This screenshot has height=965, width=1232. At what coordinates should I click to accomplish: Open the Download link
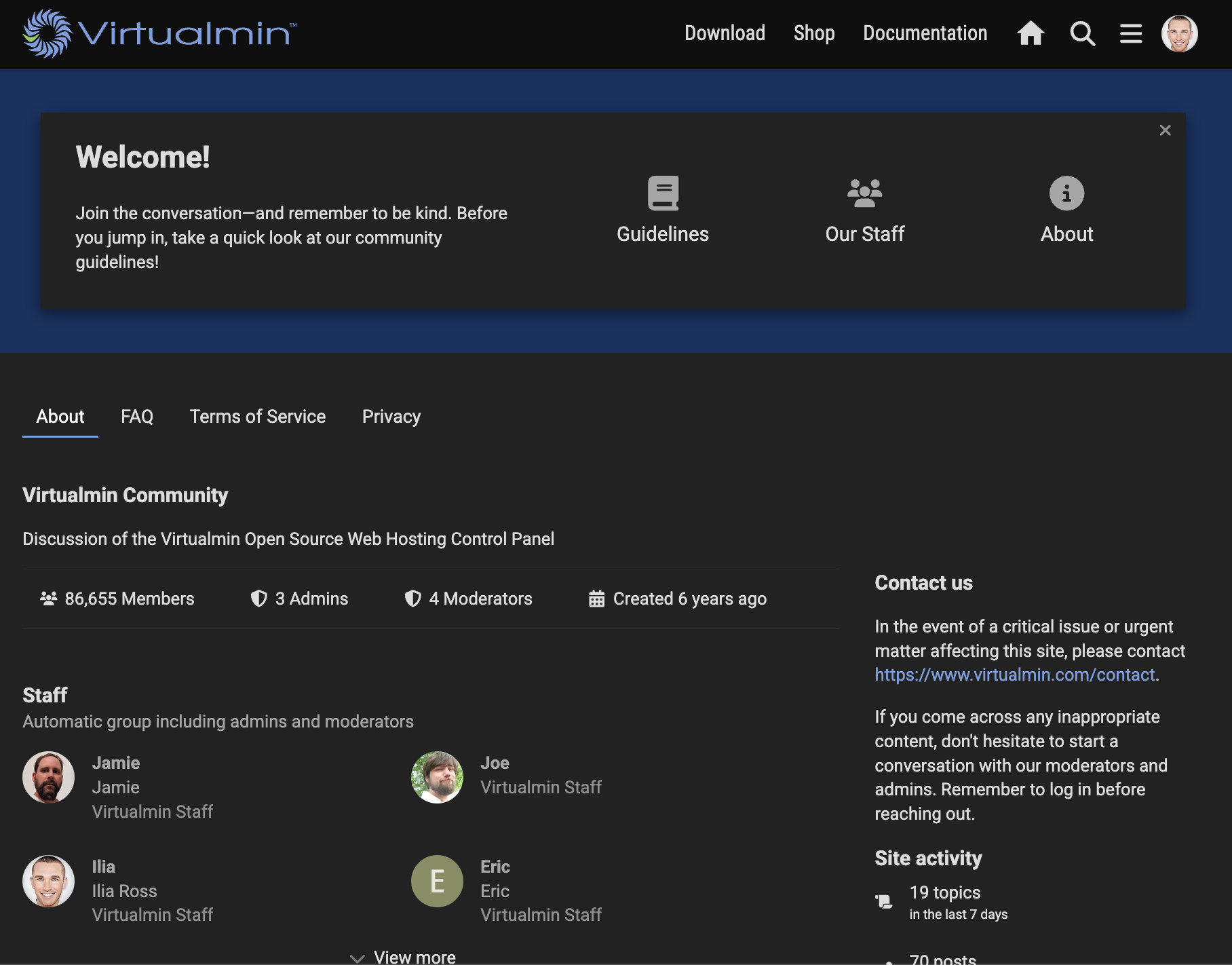pyautogui.click(x=725, y=33)
